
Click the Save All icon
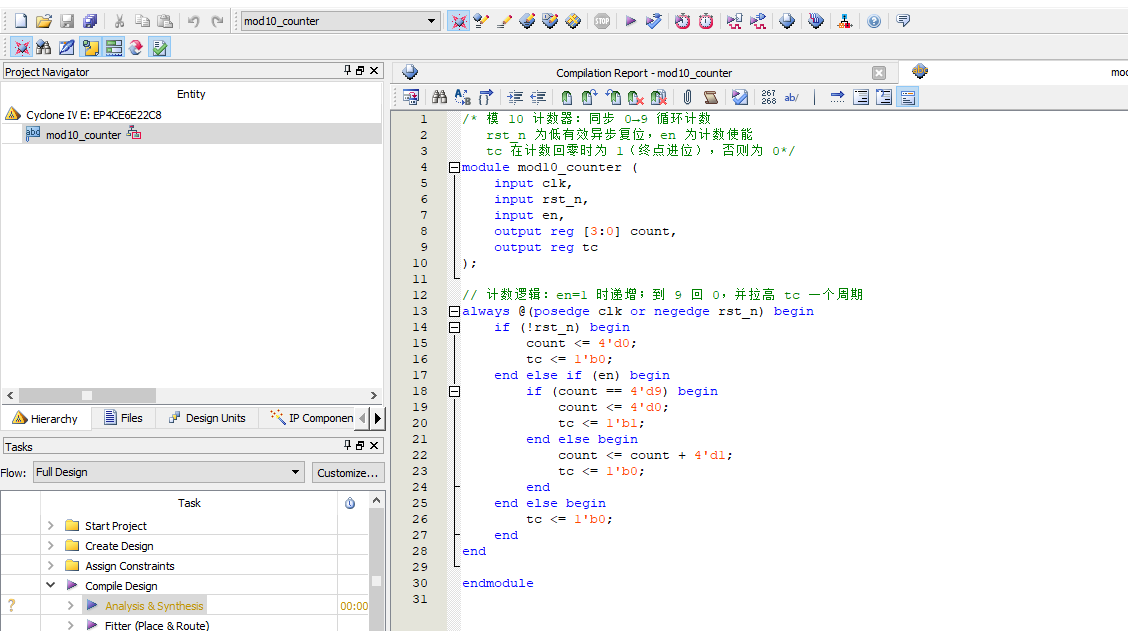click(x=90, y=21)
